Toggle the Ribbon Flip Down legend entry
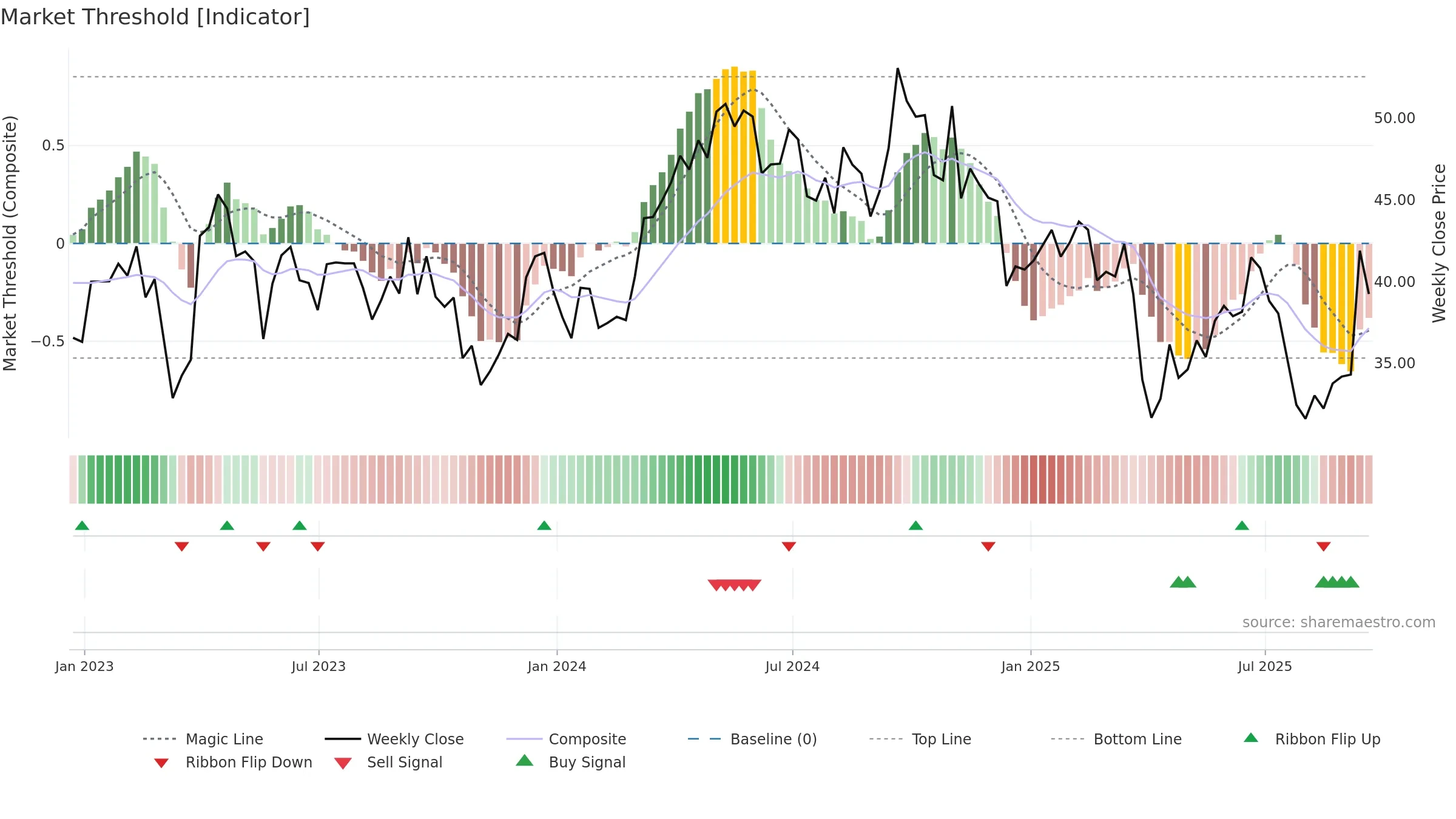 (233, 762)
